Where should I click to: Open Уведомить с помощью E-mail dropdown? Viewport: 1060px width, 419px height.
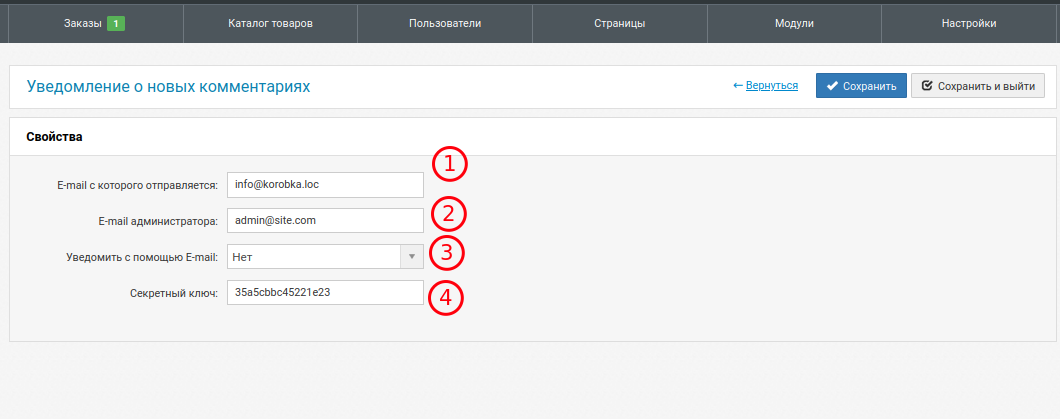[325, 257]
